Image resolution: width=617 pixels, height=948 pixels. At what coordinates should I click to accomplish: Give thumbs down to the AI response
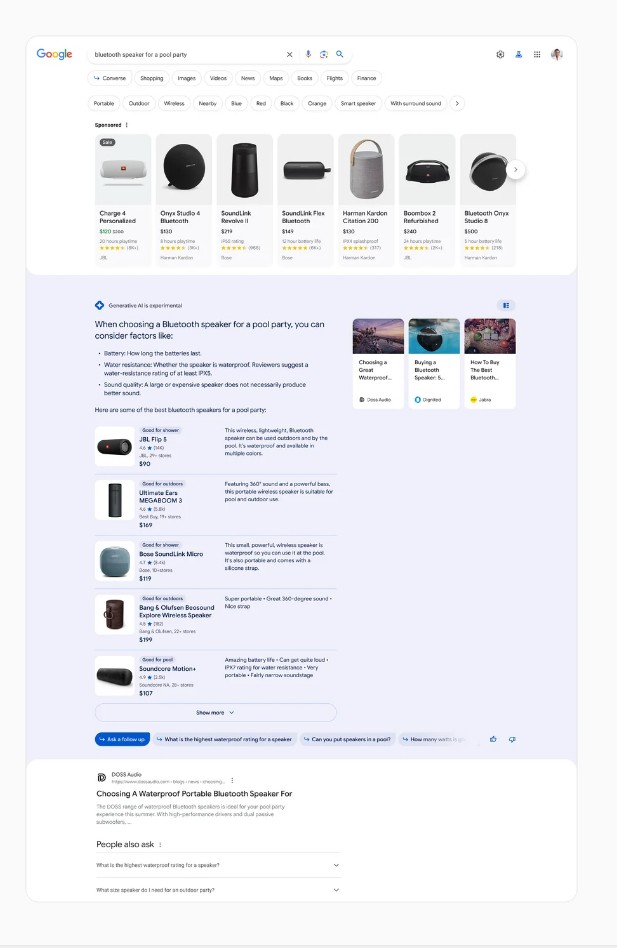click(x=512, y=739)
